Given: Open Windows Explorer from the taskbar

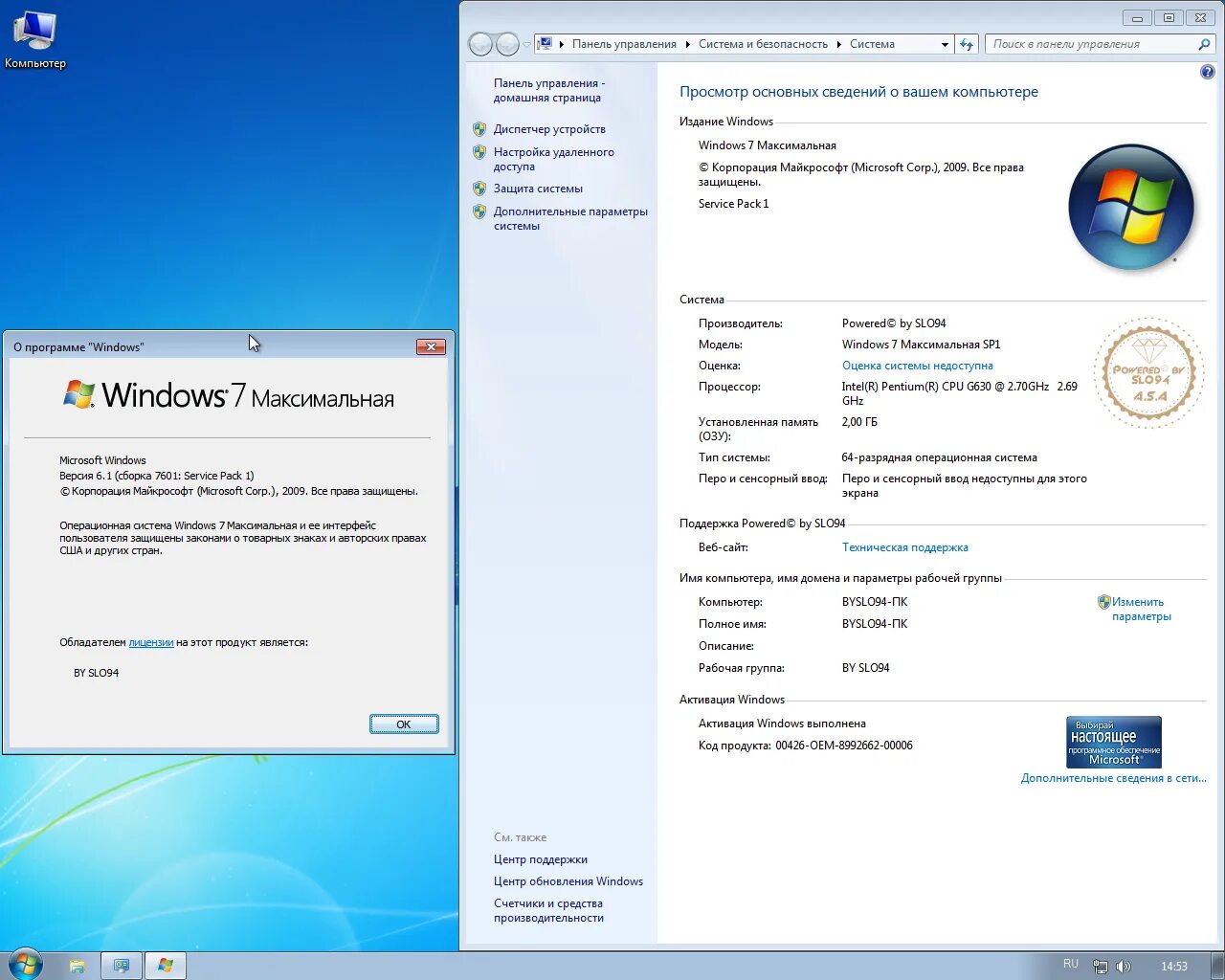Looking at the screenshot, I should [x=78, y=966].
